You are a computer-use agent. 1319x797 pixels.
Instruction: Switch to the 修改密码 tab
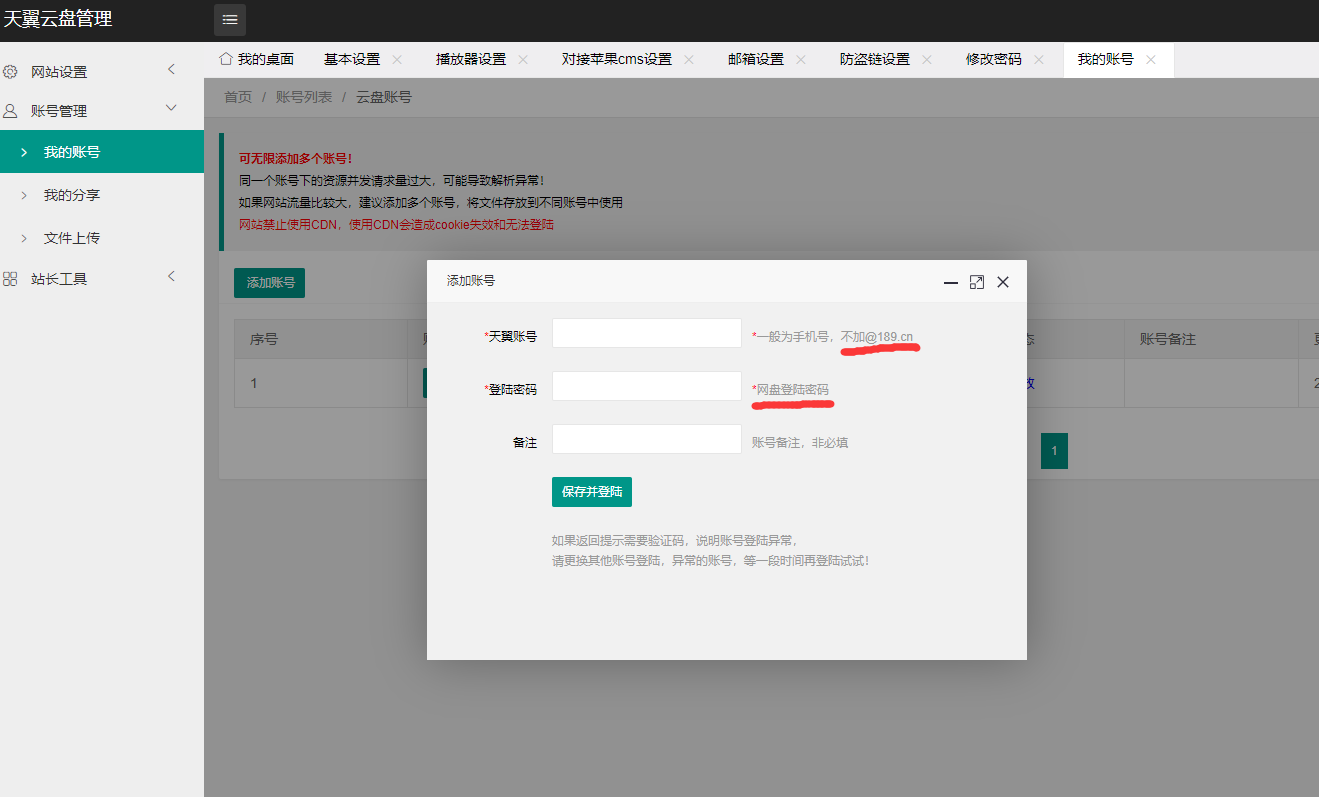click(x=994, y=59)
